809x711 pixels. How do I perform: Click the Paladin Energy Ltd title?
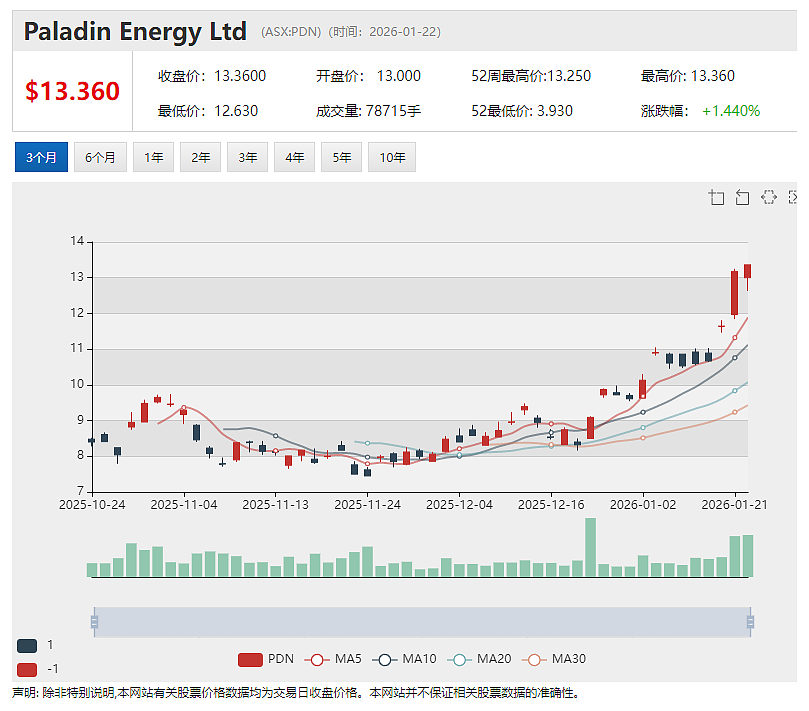point(135,31)
